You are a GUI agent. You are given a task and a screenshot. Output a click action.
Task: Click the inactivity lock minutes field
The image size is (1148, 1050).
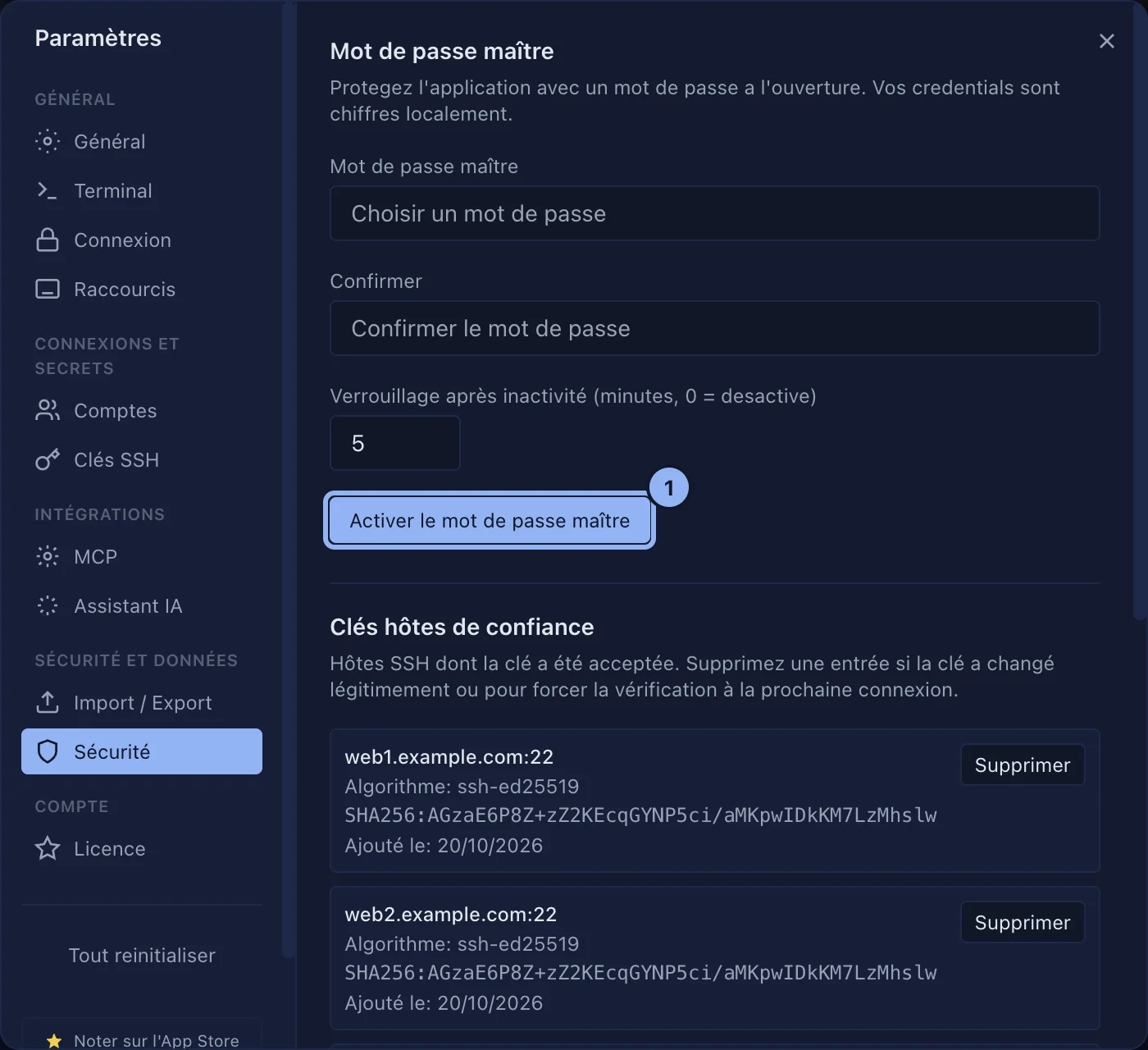click(x=395, y=443)
